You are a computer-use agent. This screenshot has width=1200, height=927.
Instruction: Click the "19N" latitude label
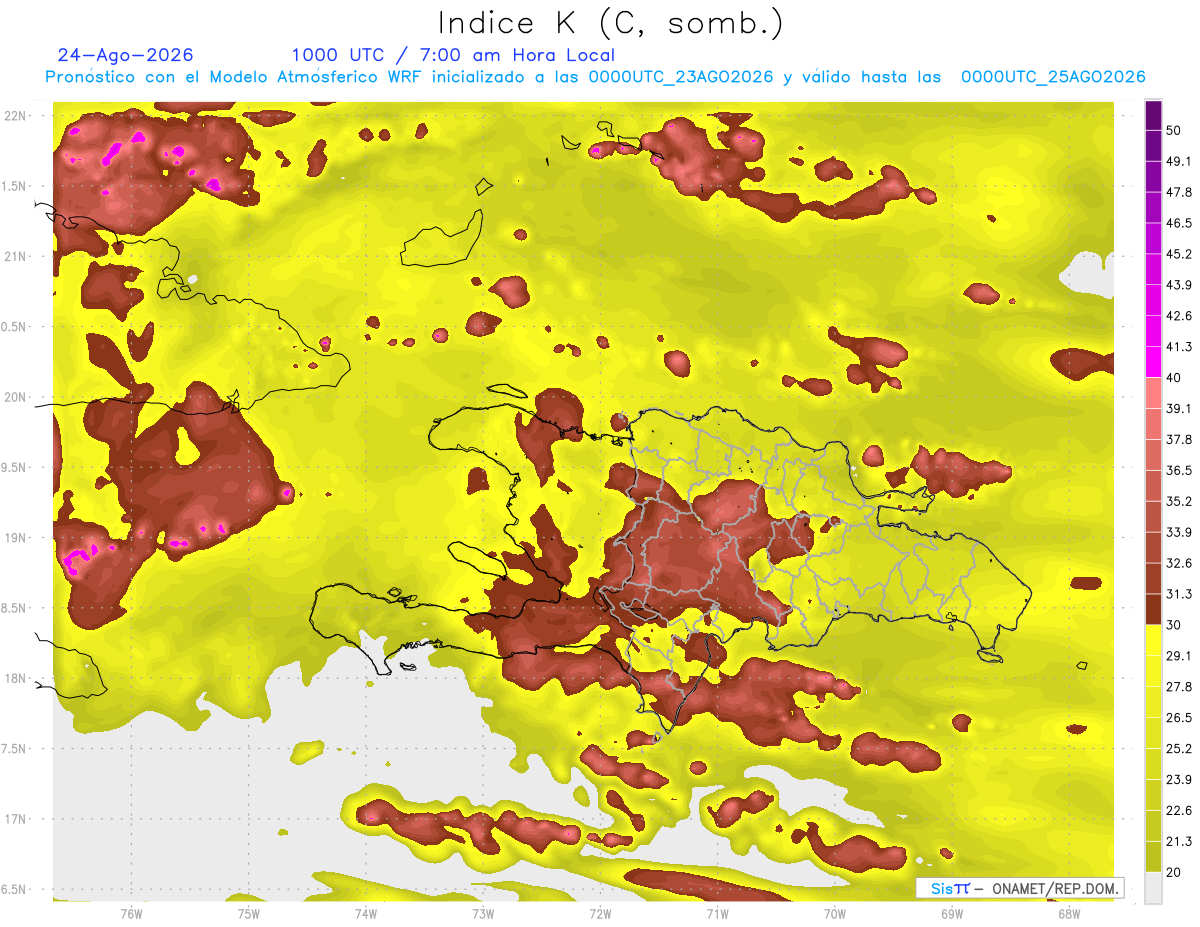pyautogui.click(x=16, y=537)
